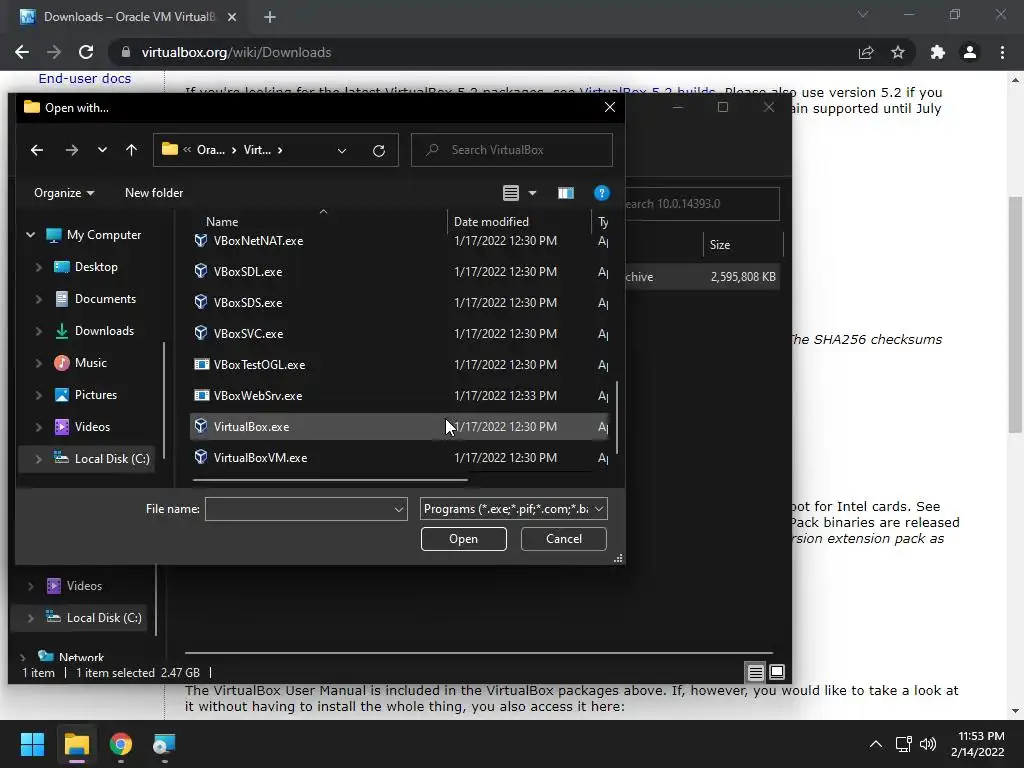Expand Documents tree node
This screenshot has height=768, width=1024.
pyautogui.click(x=39, y=298)
